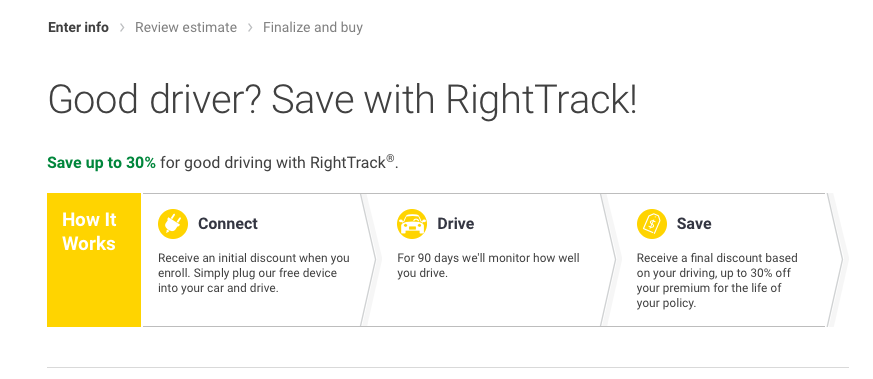Click the Good driver? Save with RightTrack! title
The width and height of the screenshot is (873, 379).
342,100
